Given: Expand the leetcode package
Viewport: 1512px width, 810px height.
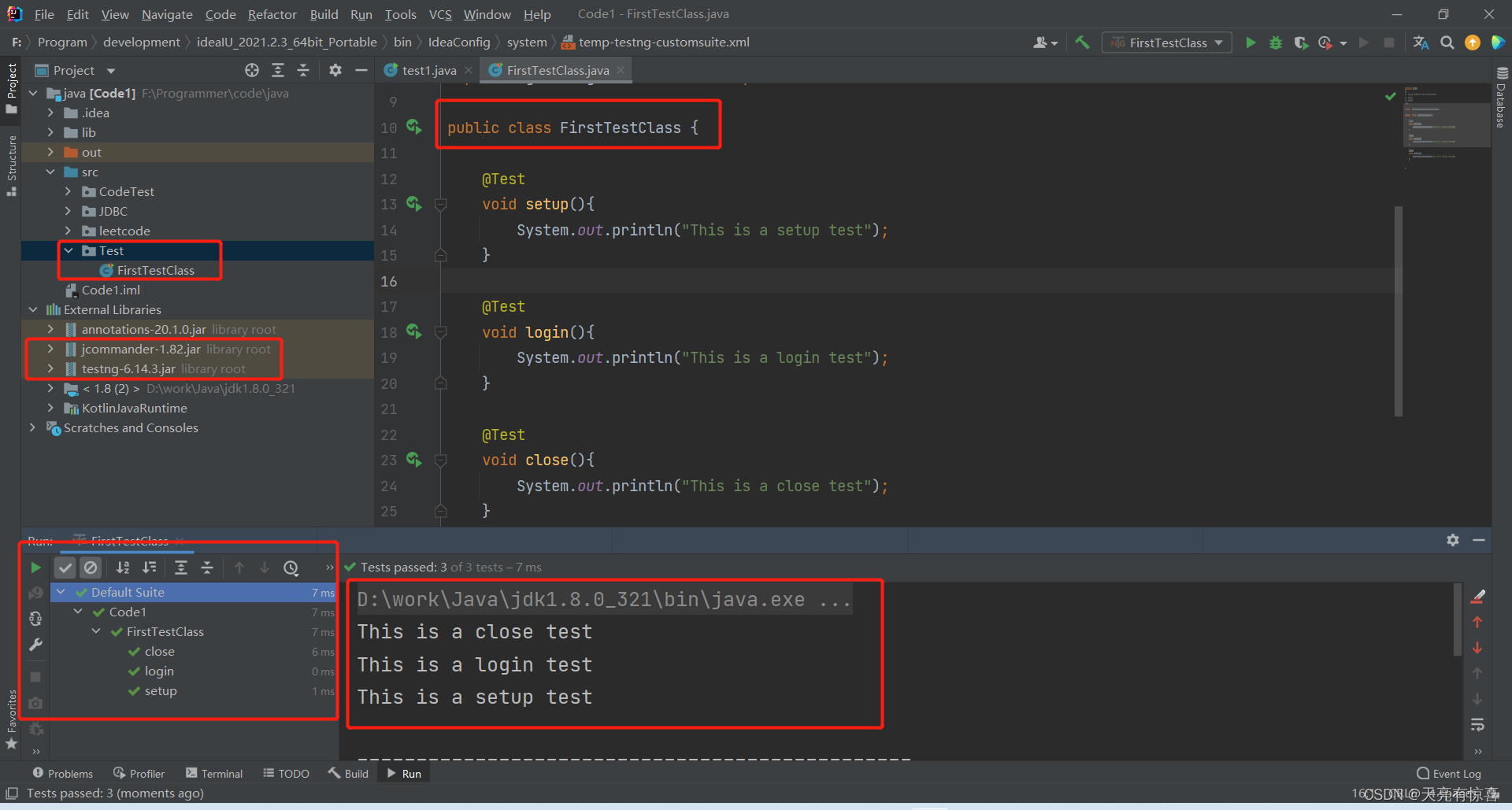Looking at the screenshot, I should coord(68,231).
